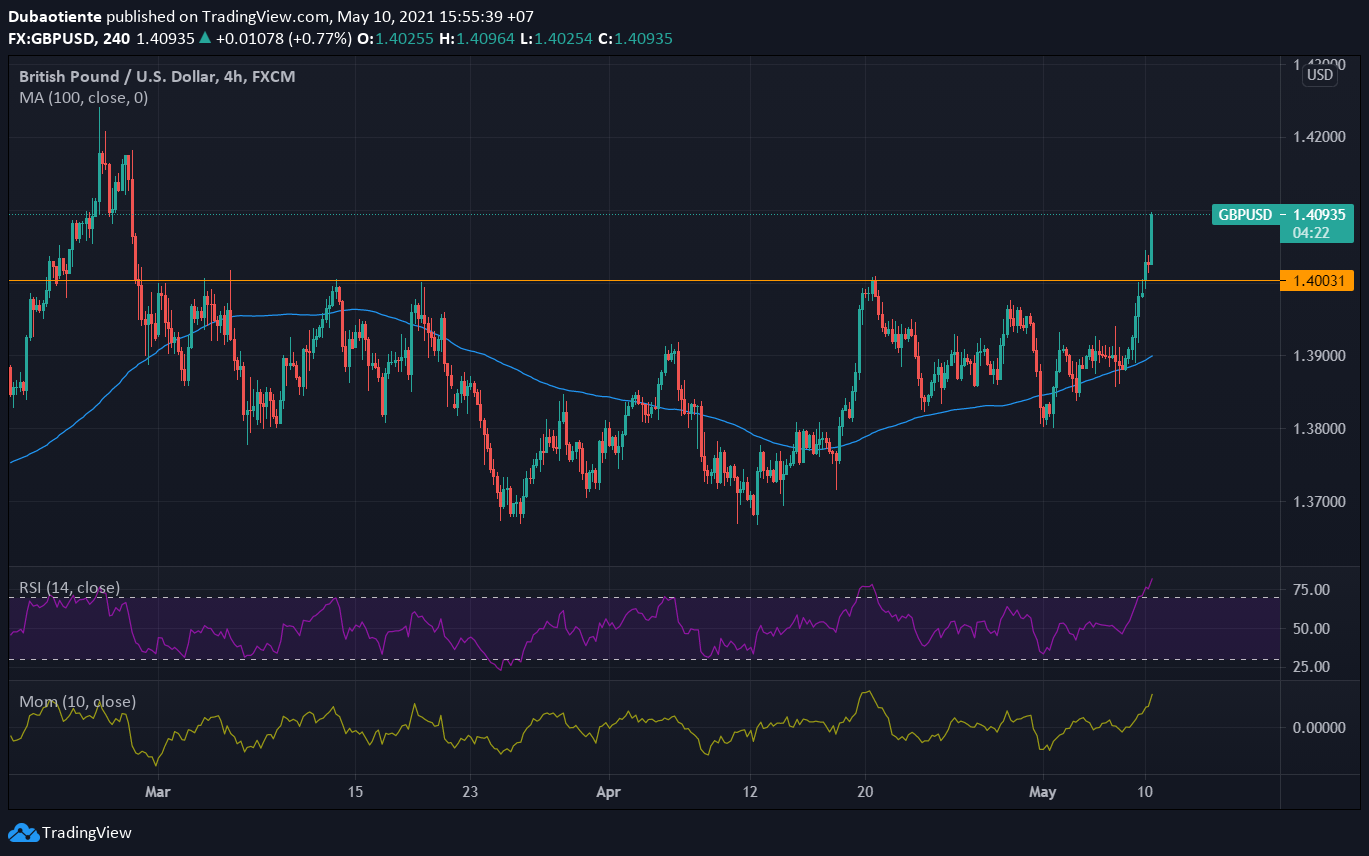Screen dimensions: 1369x856
Task: Click the British Pound / U.S. Dollar chart title
Action: click(x=157, y=77)
